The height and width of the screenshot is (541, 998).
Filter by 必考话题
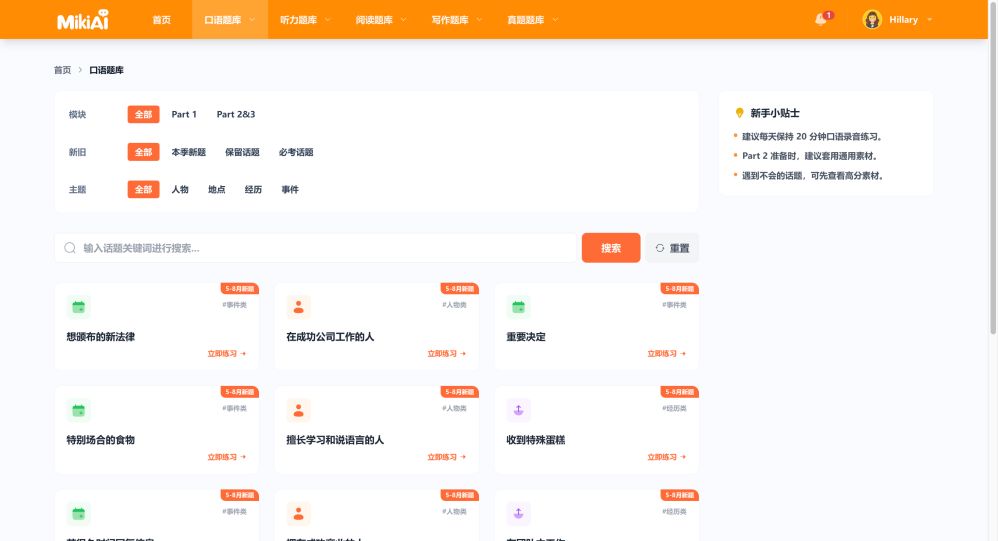click(x=296, y=152)
